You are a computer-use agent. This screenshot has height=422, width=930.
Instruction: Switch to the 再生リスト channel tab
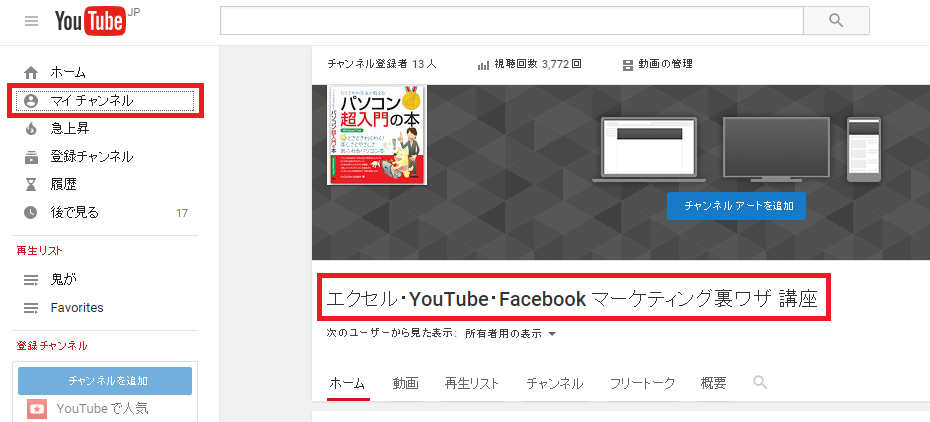coord(472,383)
